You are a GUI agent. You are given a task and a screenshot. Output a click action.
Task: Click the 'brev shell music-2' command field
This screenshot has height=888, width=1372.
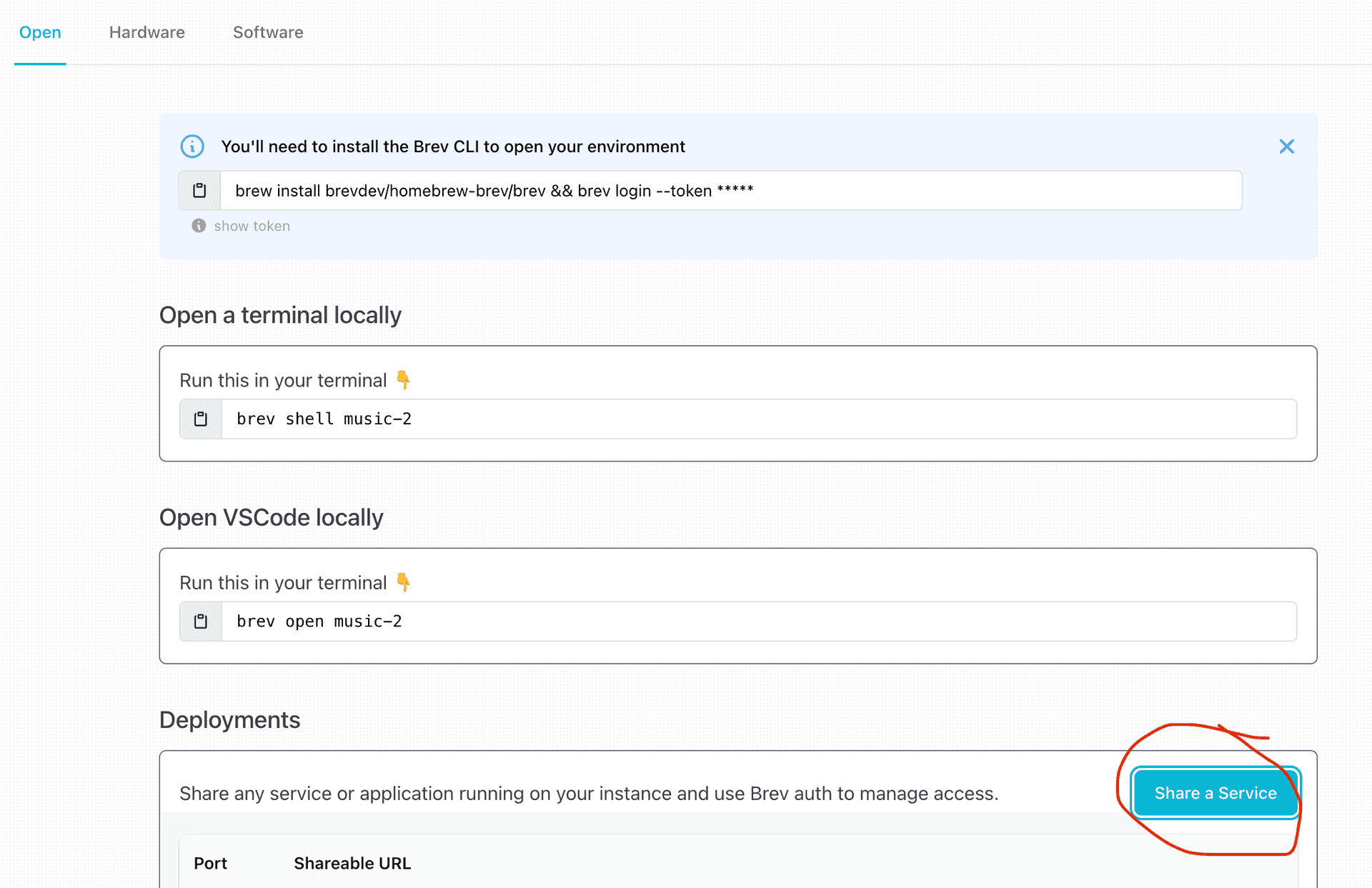pos(757,419)
